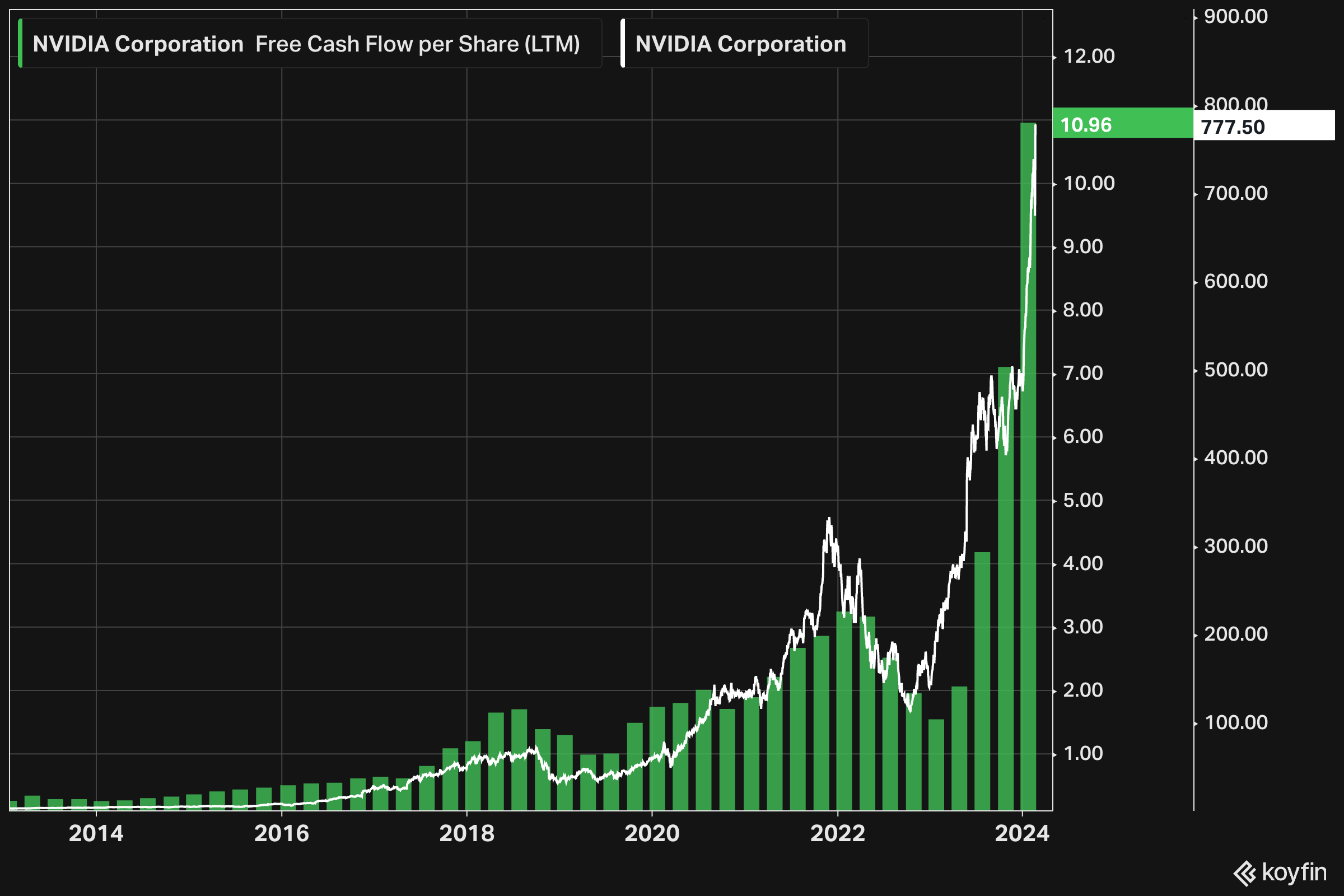1344x896 pixels.
Task: Click the green bar reaching about 4.00
Action: pos(982,681)
